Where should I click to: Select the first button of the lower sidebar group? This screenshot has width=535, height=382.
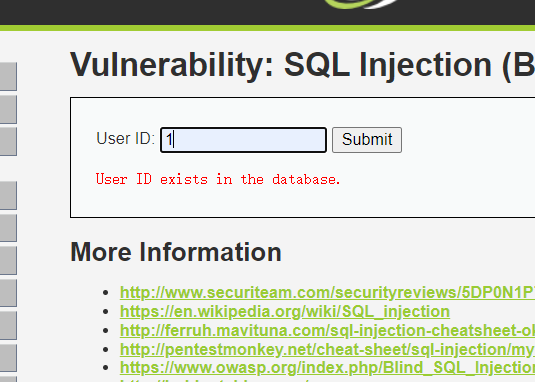click(x=8, y=195)
